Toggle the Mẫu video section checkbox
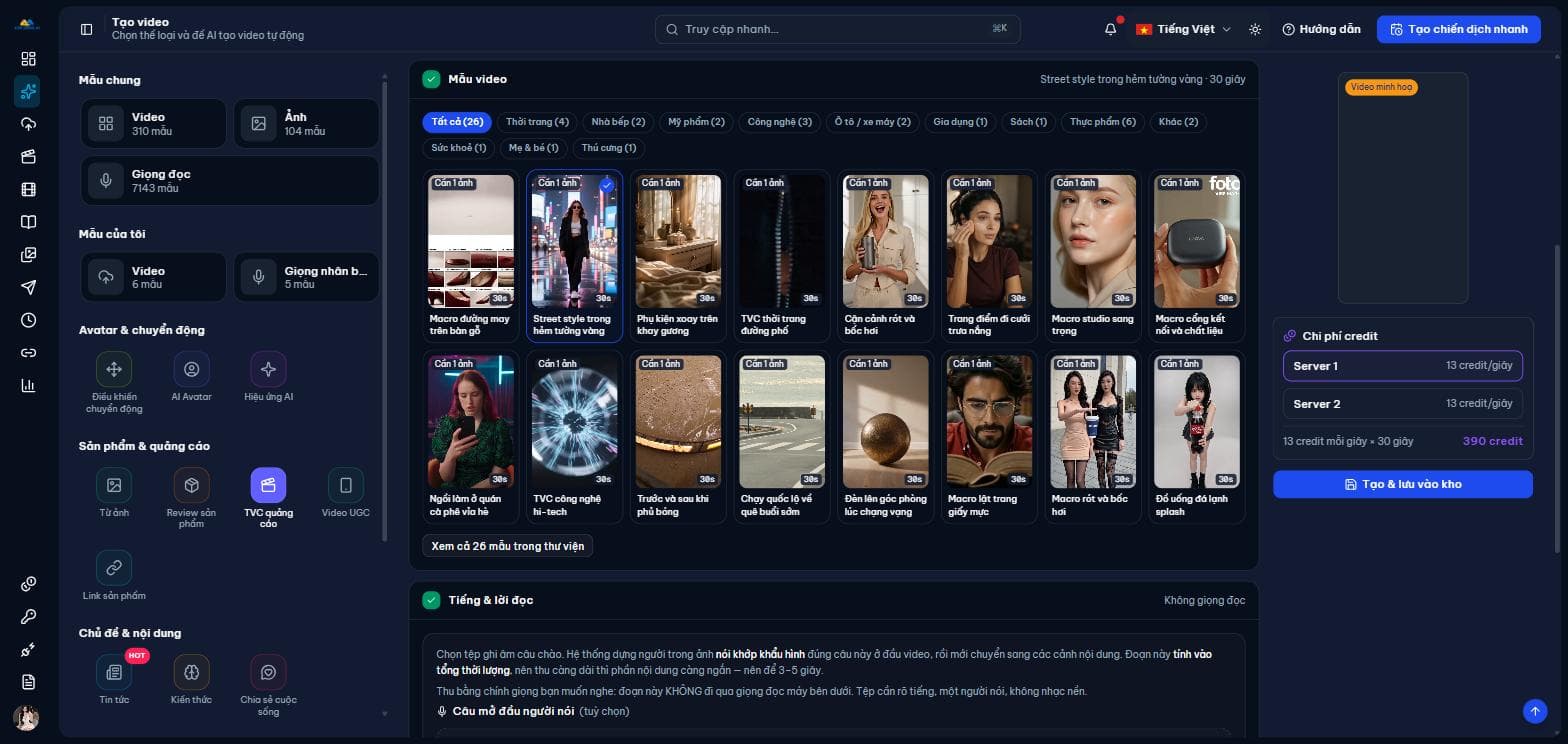Screen dimensions: 1568x744 coord(431,79)
